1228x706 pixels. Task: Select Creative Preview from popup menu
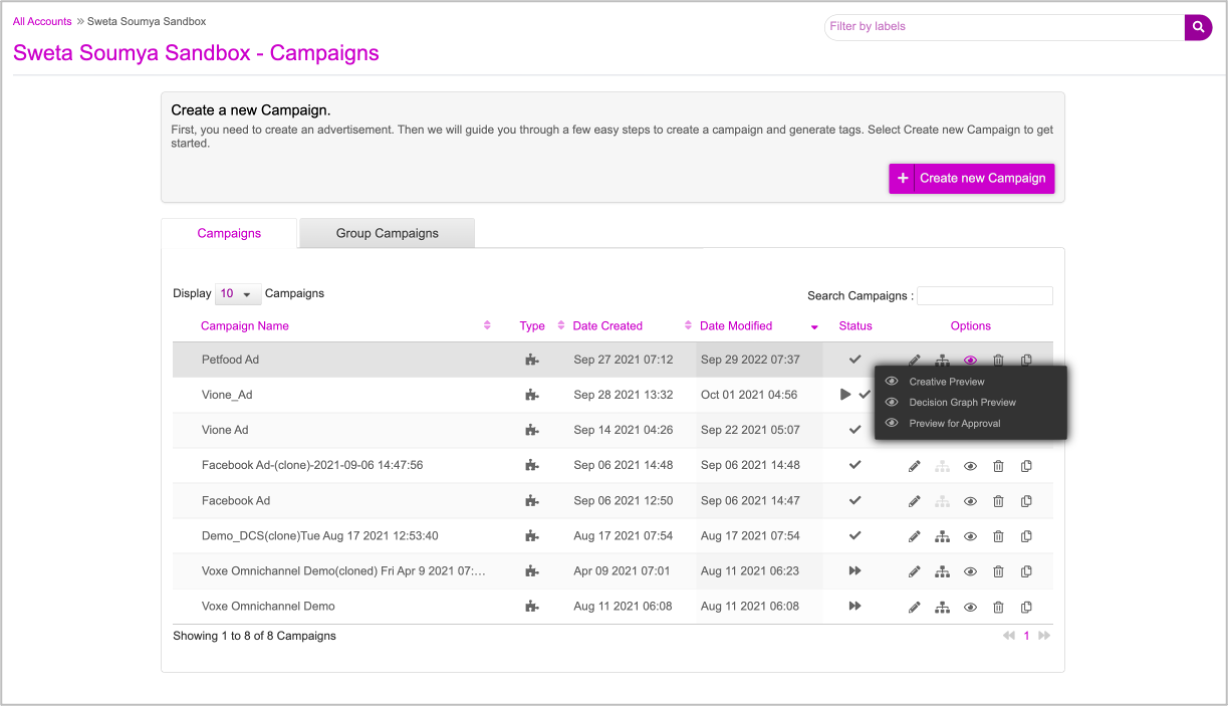(946, 382)
